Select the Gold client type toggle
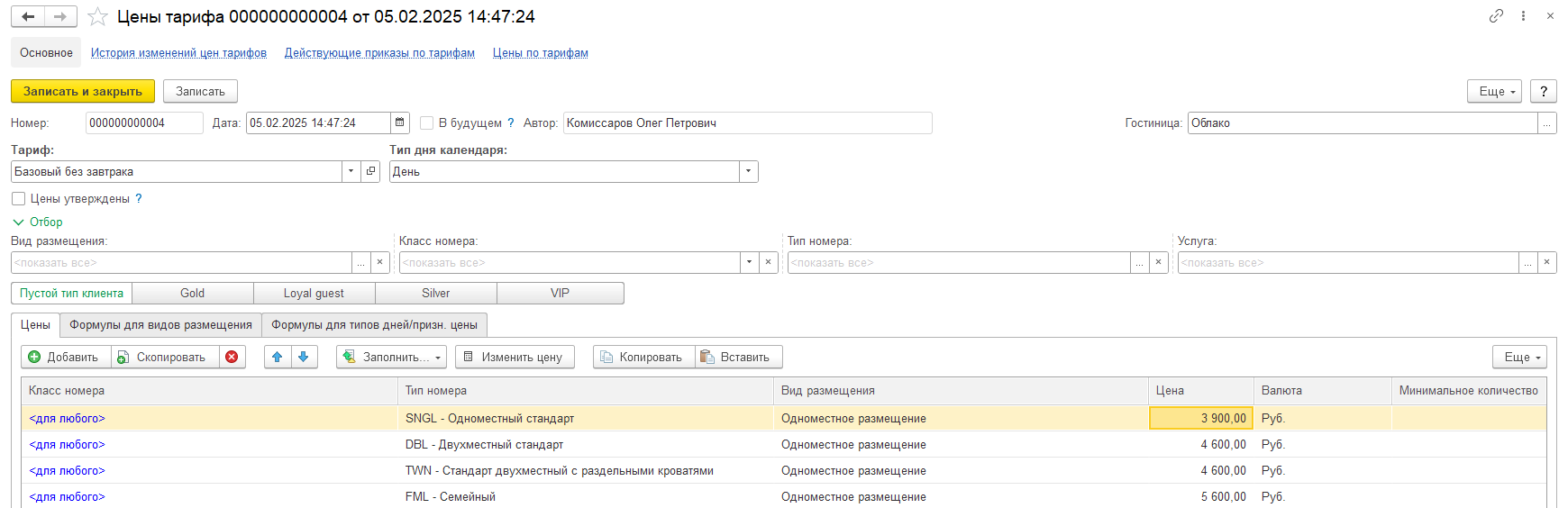The width and height of the screenshot is (1568, 508). click(x=192, y=294)
